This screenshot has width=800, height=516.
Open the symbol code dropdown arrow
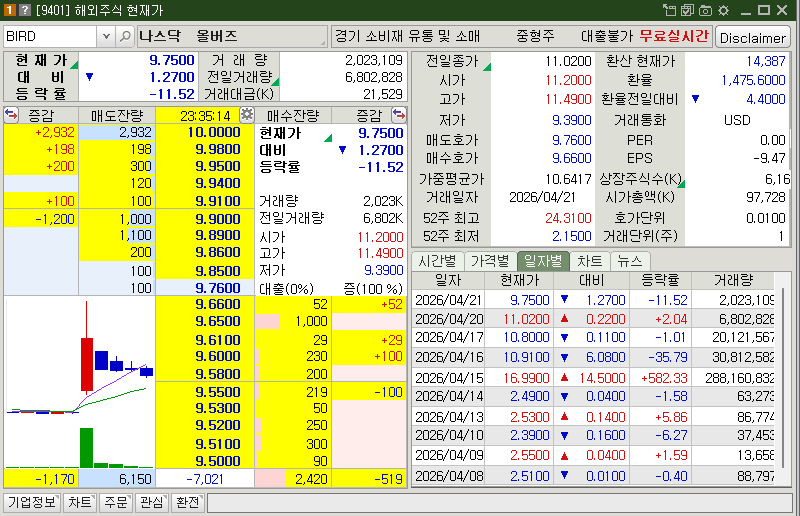[106, 36]
